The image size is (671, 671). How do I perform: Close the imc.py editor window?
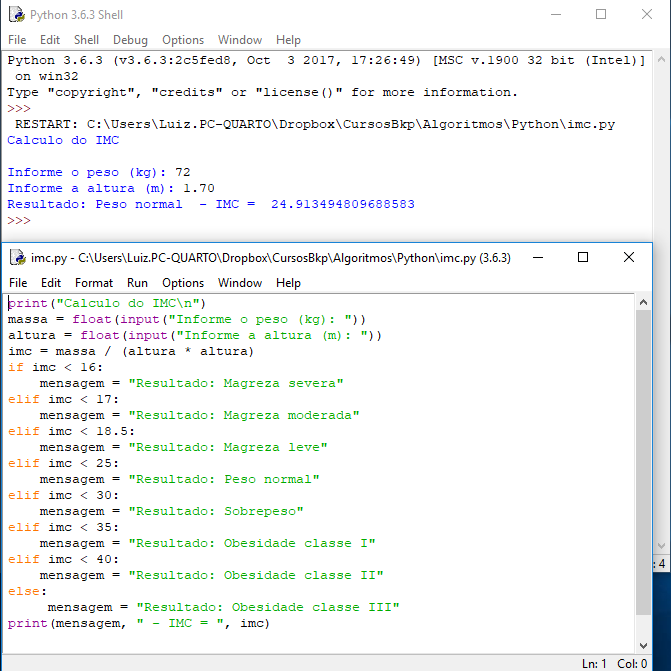[628, 257]
